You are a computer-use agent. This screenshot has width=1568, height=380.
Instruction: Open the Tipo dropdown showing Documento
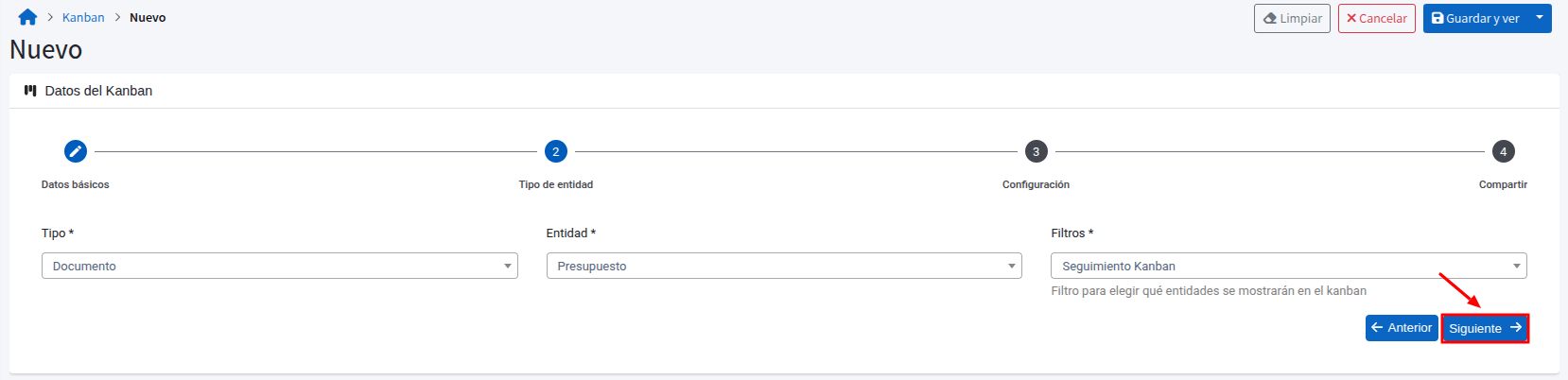pos(279,267)
